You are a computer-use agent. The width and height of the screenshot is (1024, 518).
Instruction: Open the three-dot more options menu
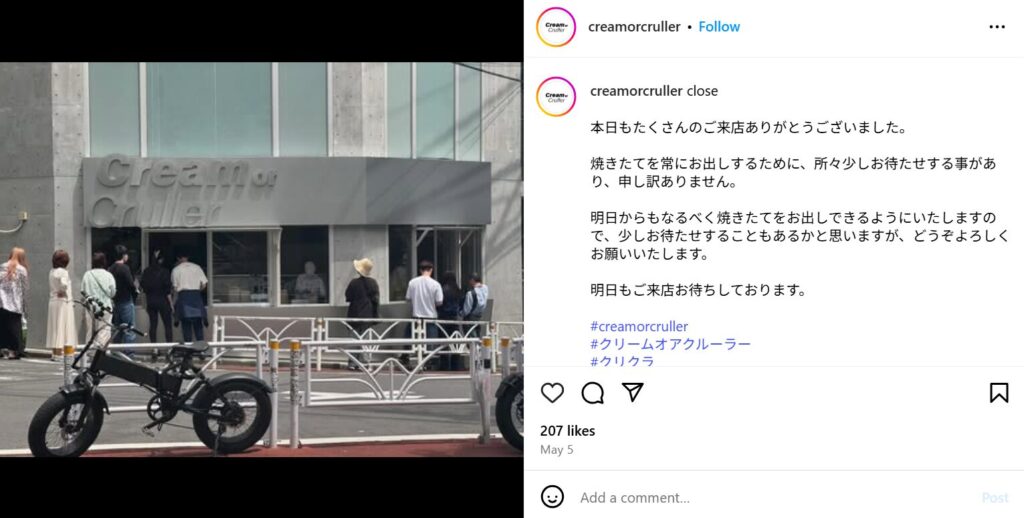click(x=997, y=27)
